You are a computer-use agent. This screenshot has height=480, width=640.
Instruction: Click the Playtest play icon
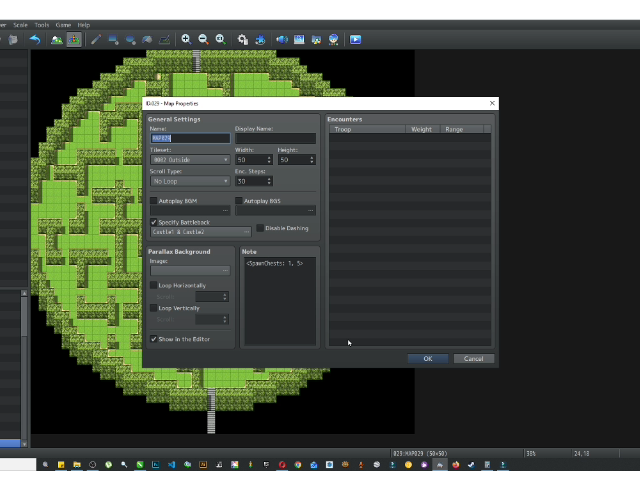click(356, 40)
